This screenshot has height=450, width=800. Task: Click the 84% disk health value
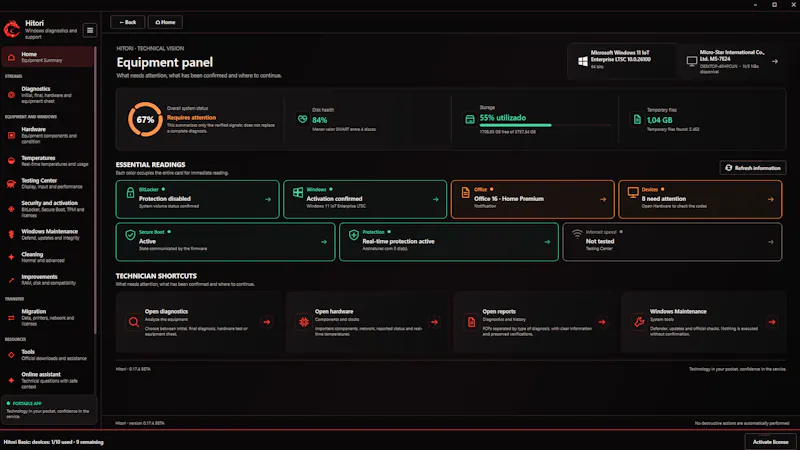click(319, 120)
